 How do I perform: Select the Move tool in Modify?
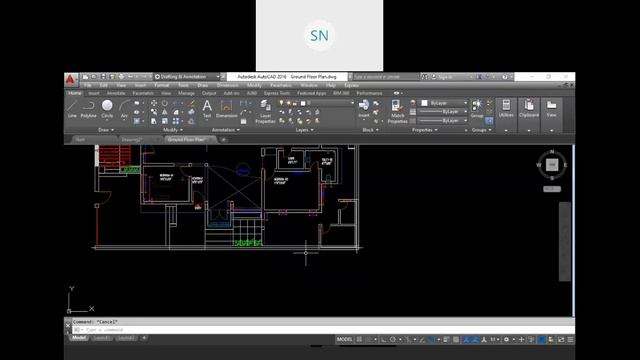tap(153, 103)
